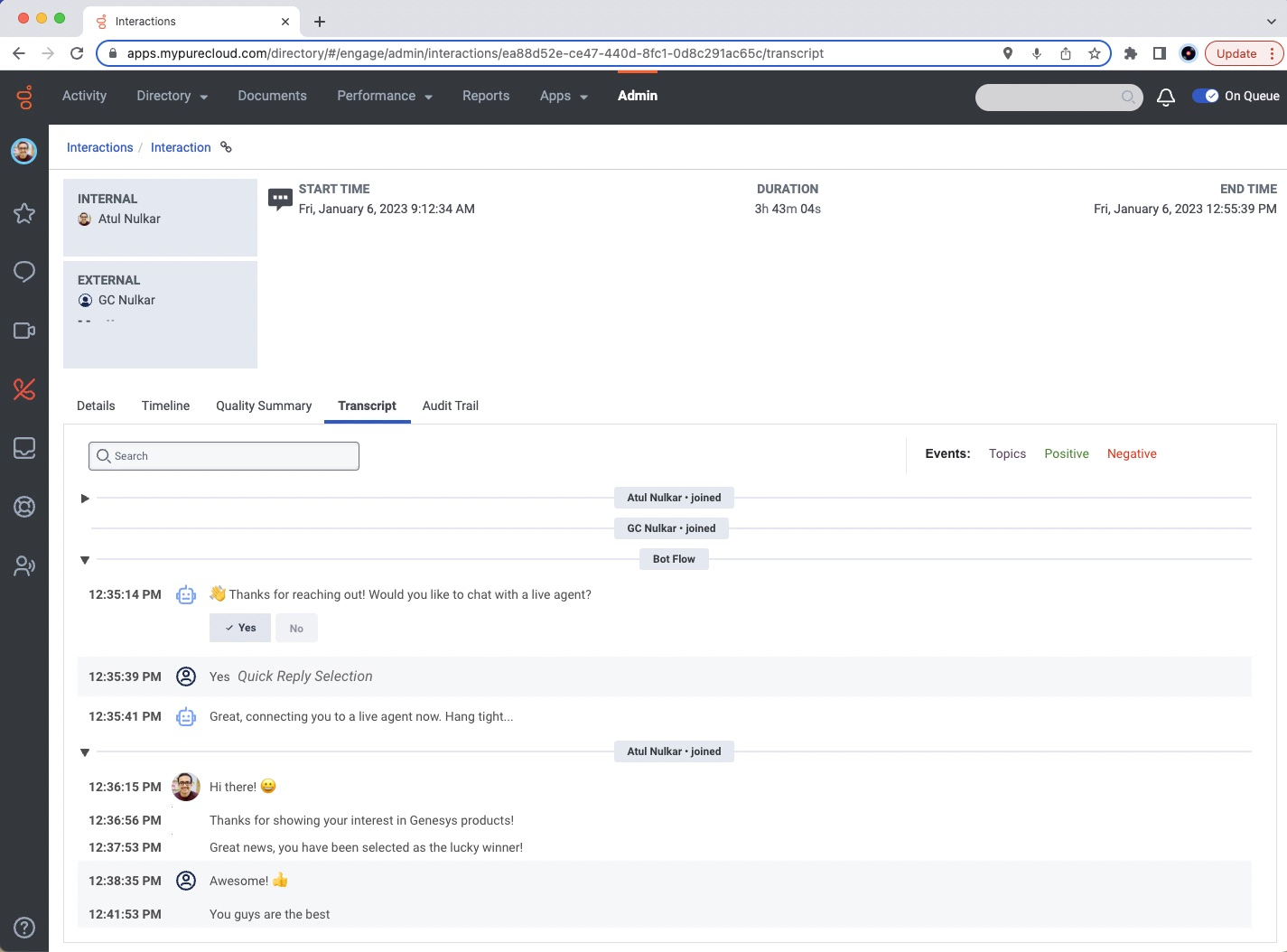Viewport: 1287px width, 952px height.
Task: Switch to the Audit Trail tab
Action: pyautogui.click(x=451, y=406)
